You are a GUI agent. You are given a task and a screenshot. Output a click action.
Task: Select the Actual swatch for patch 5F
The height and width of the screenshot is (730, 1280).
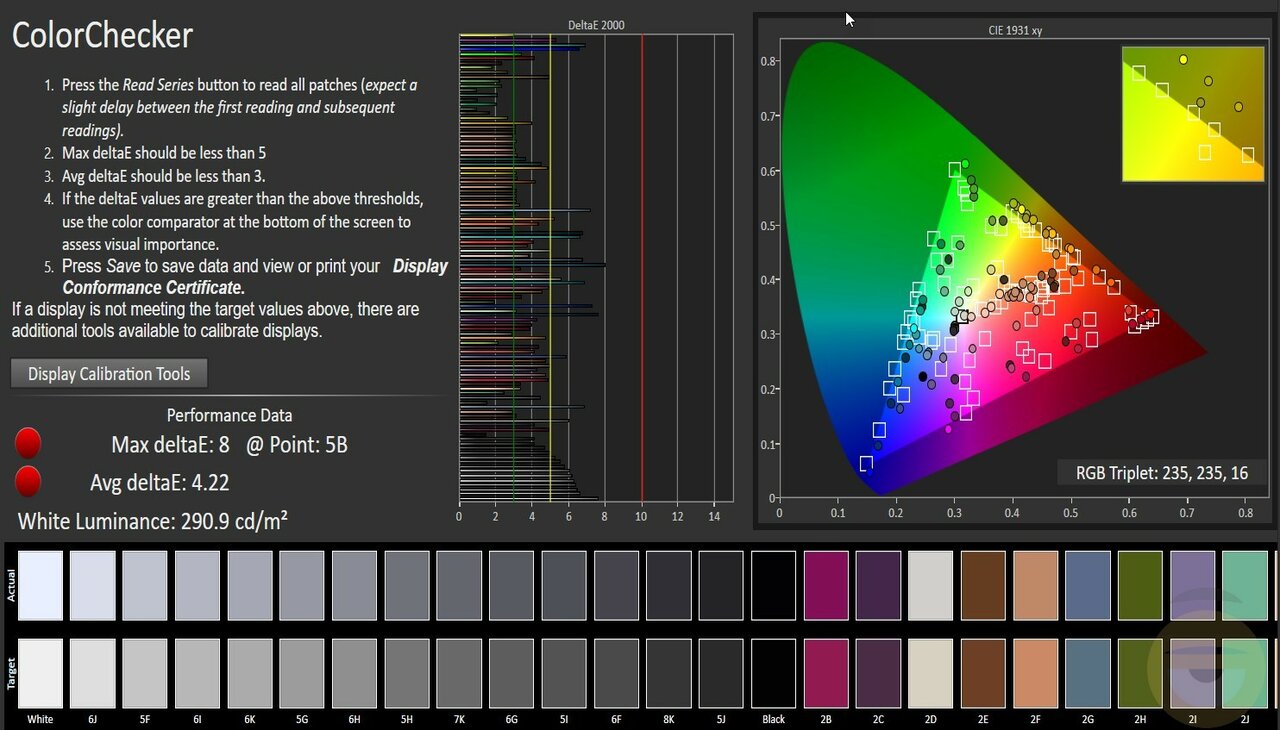click(x=145, y=586)
